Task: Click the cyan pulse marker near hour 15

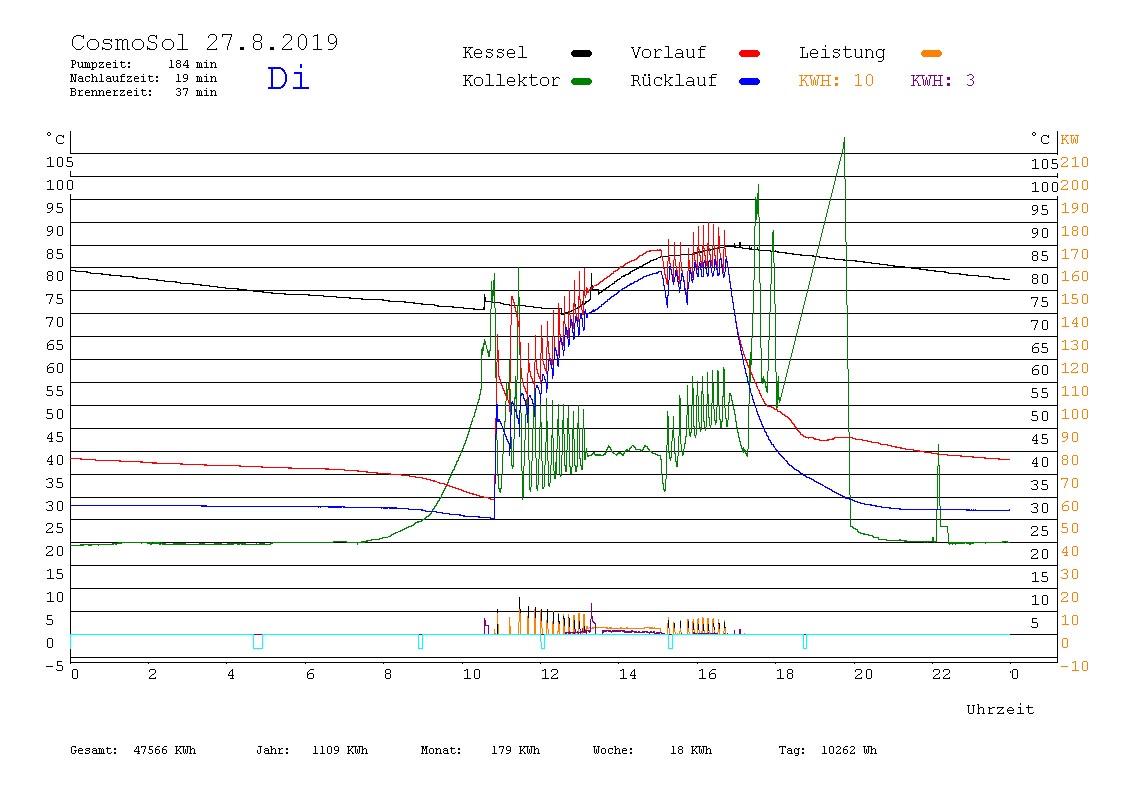Action: tap(670, 641)
